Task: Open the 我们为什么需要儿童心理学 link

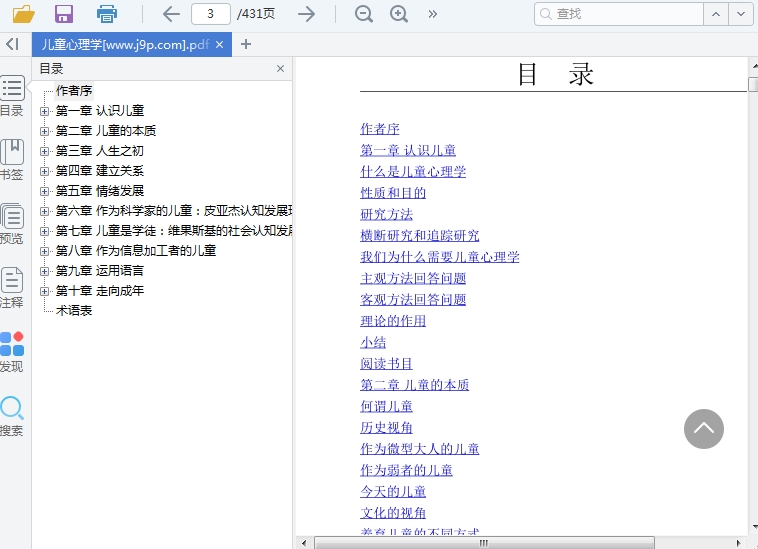Action: pyautogui.click(x=439, y=257)
